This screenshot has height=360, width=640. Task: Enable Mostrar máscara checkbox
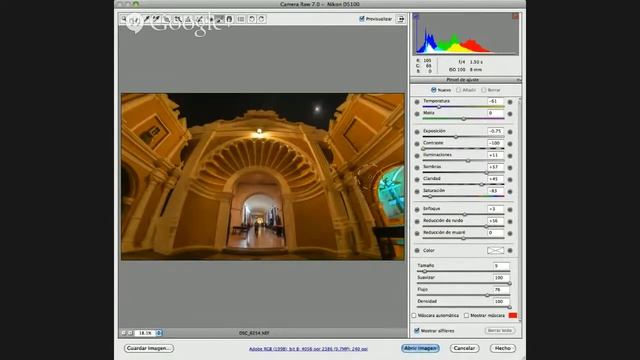(466, 316)
